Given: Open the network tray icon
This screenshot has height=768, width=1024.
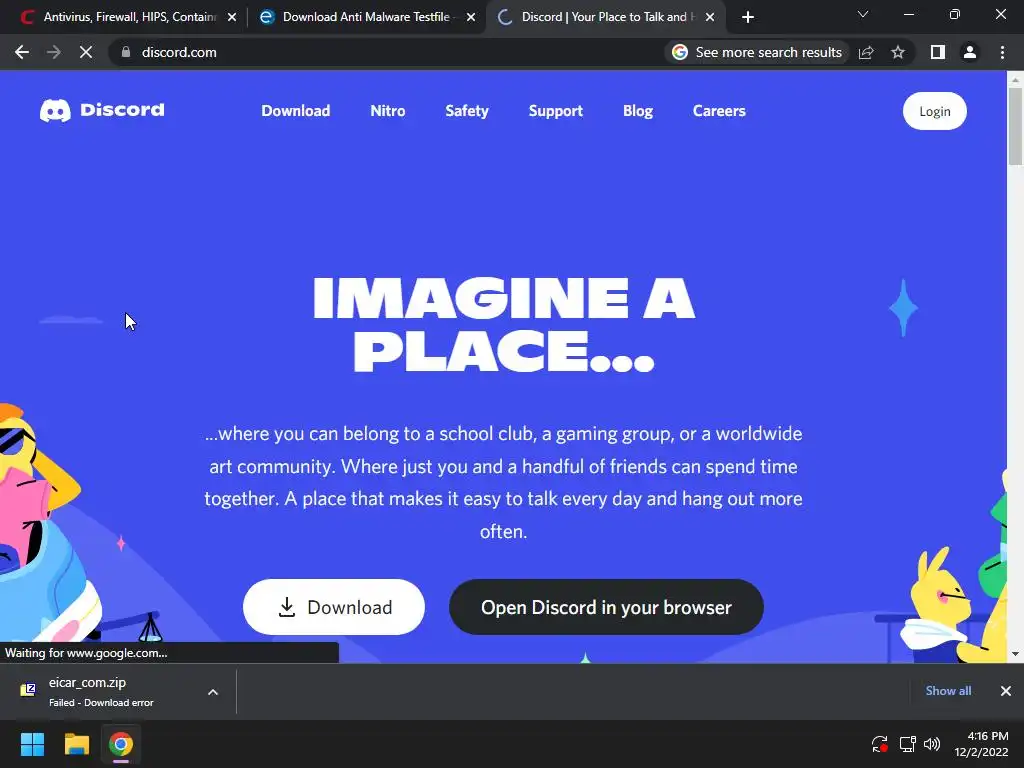Looking at the screenshot, I should [907, 744].
